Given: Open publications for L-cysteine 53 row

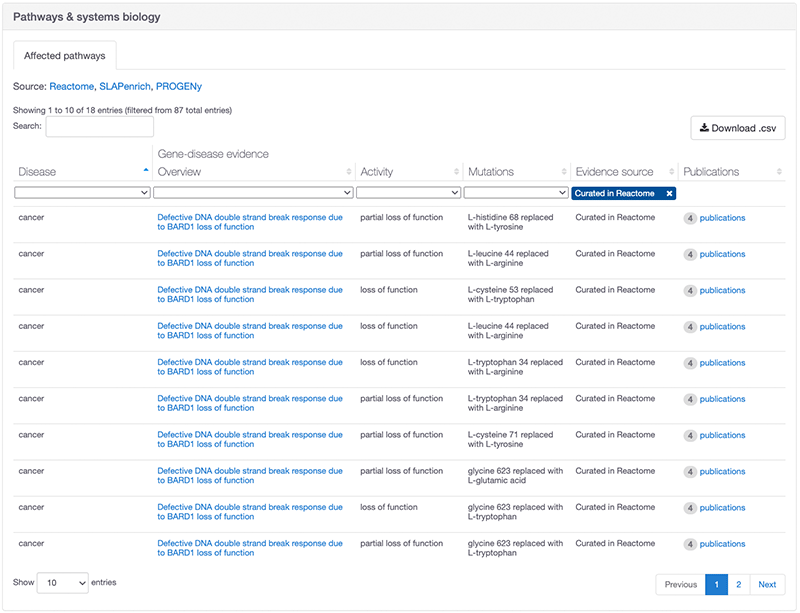Looking at the screenshot, I should coord(722,290).
